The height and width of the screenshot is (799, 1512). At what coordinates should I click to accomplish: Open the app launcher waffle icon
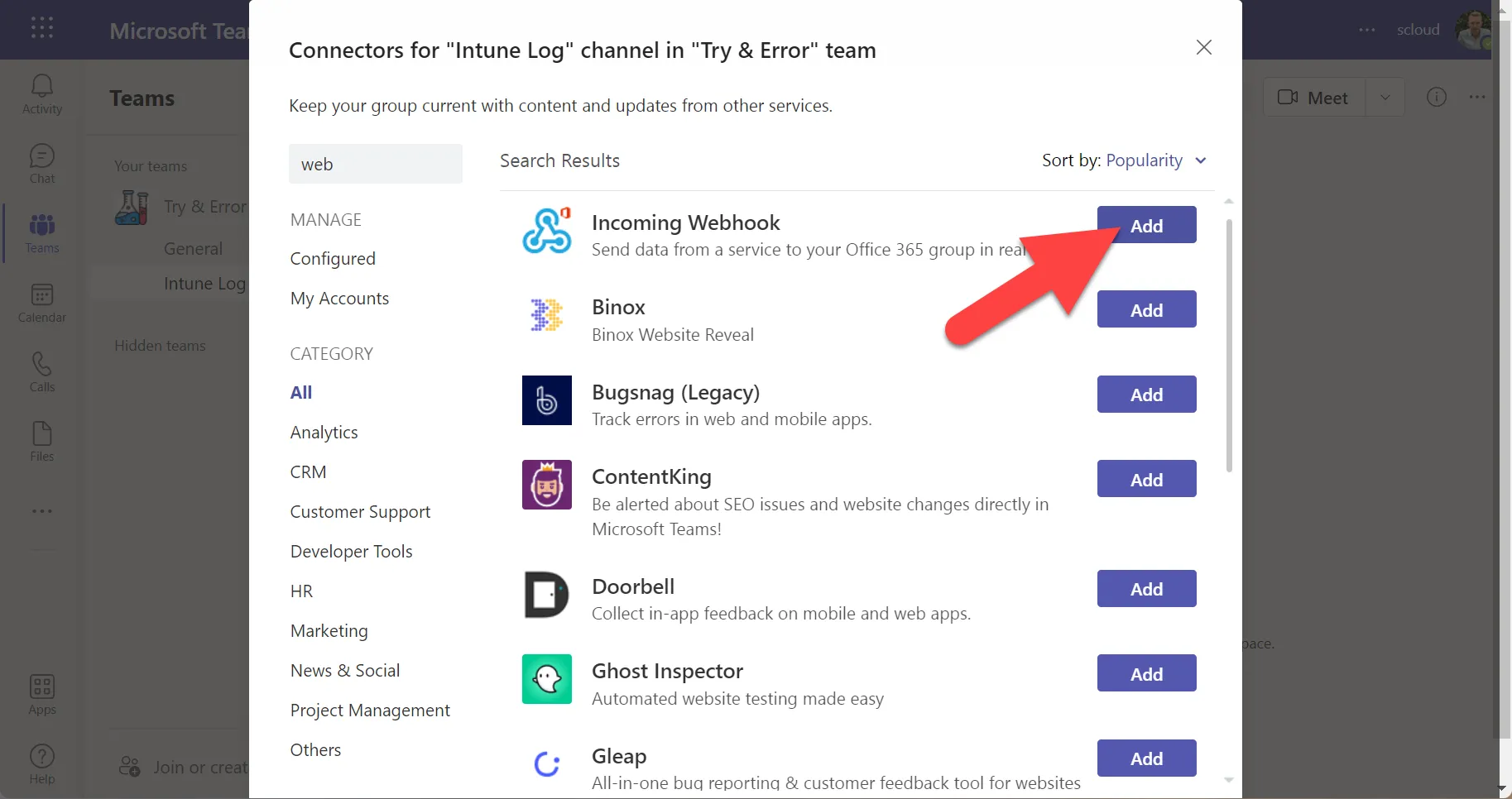(x=42, y=28)
